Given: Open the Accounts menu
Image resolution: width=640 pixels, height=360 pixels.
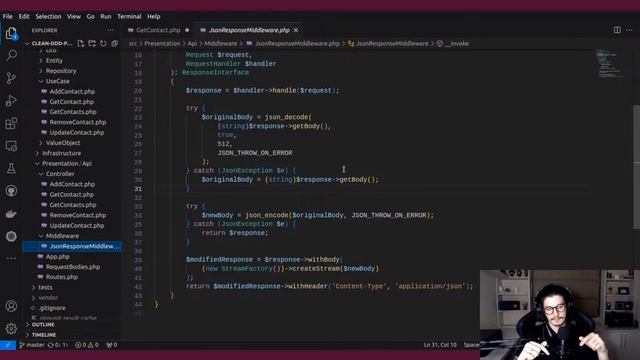Looking at the screenshot, I should (x=11, y=306).
